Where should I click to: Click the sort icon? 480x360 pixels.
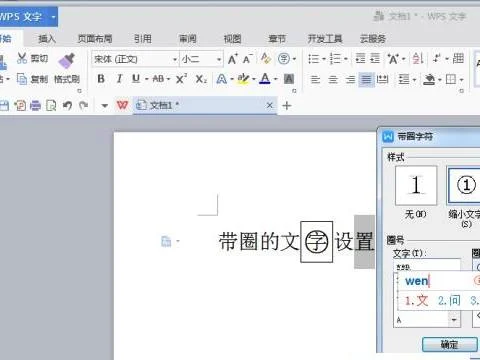418,58
